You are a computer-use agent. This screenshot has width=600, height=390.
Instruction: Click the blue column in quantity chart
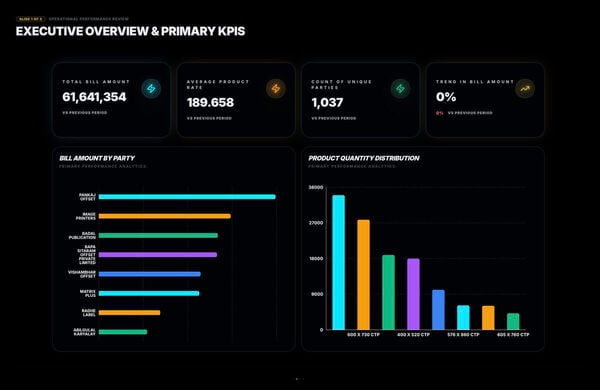439,310
